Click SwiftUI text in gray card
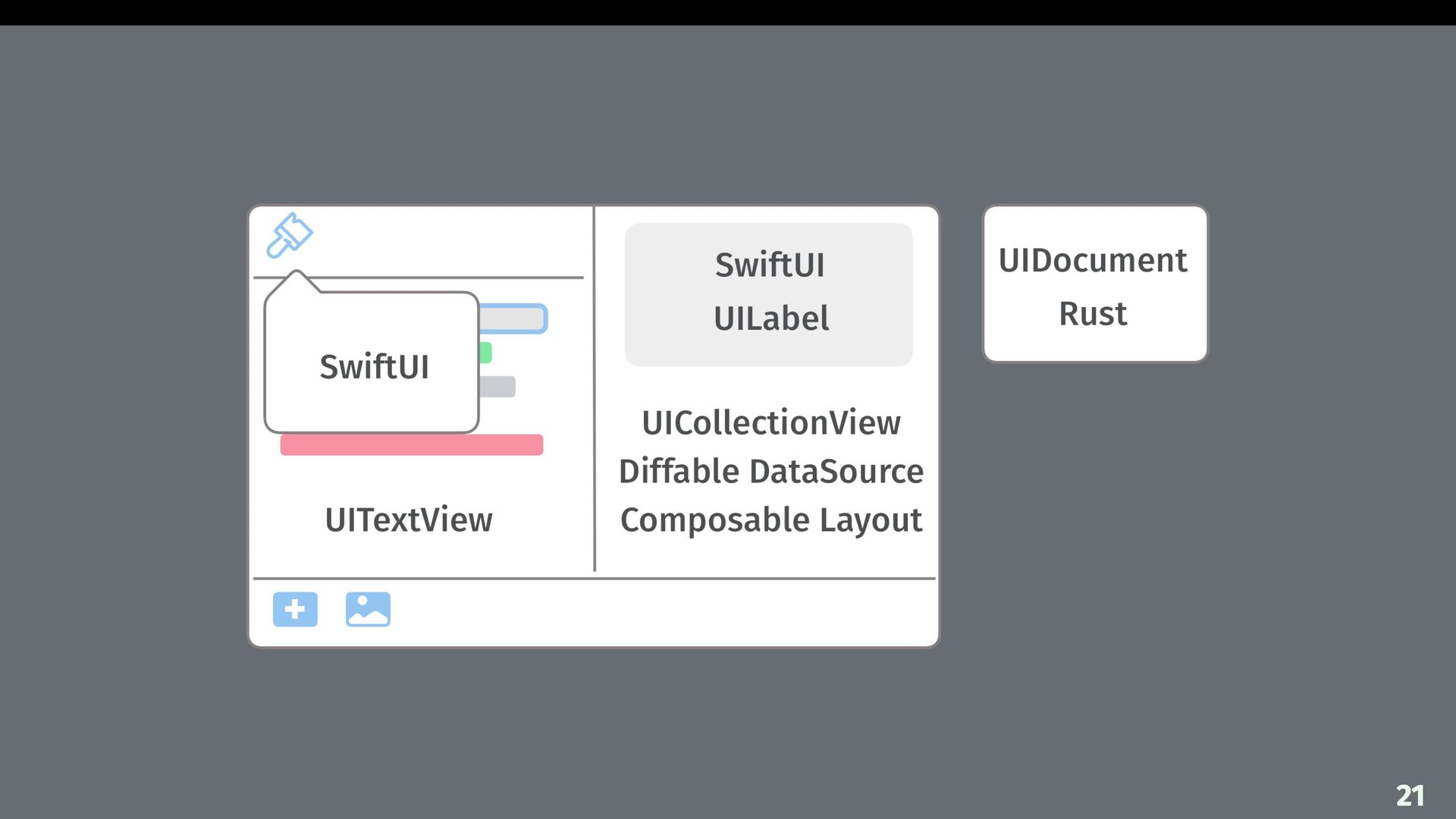The width and height of the screenshot is (1456, 819). 770,265
